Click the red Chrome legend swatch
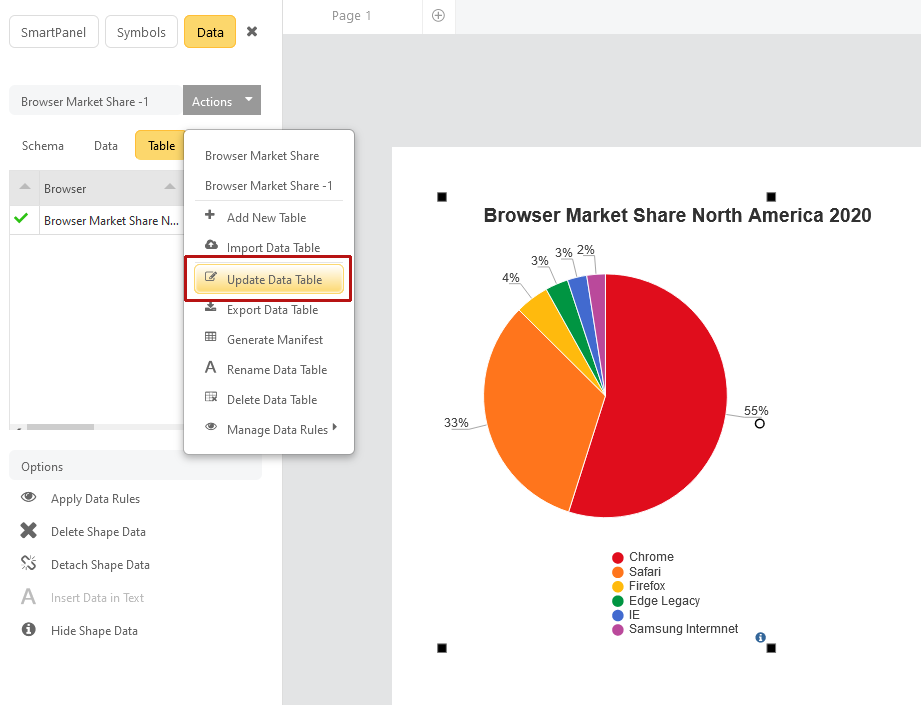 (x=618, y=557)
